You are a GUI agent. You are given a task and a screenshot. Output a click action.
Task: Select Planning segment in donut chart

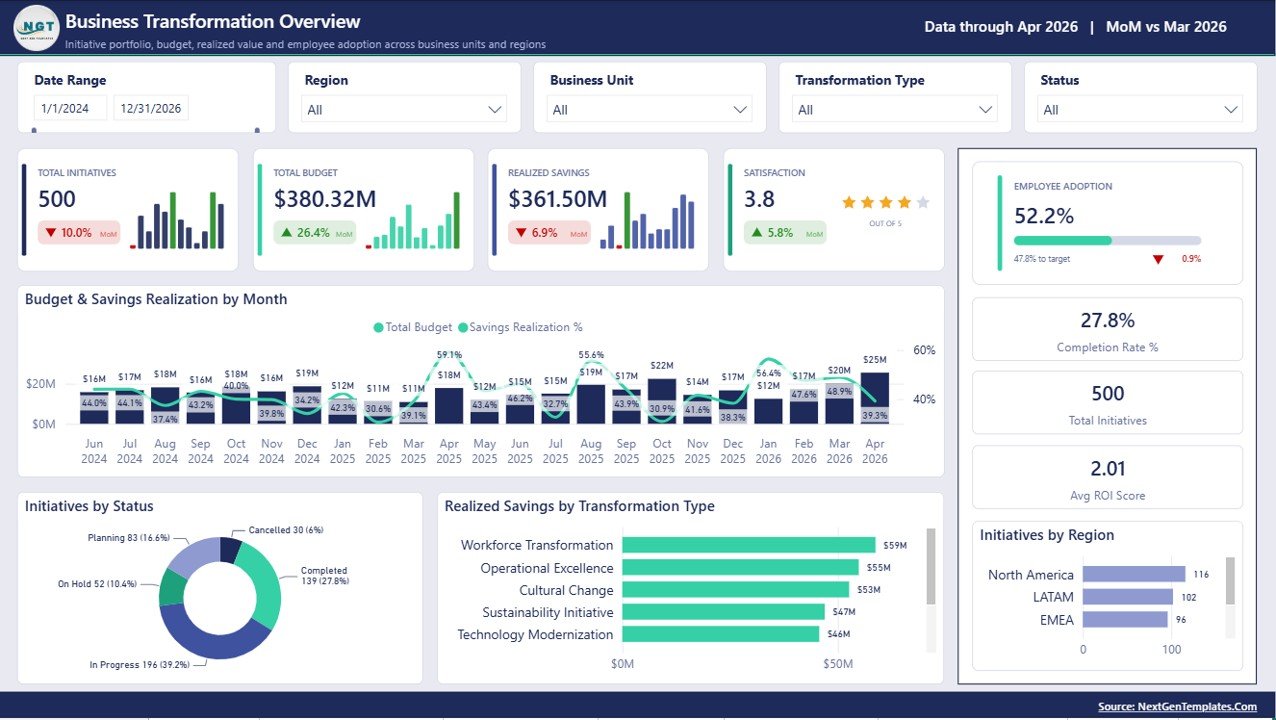tap(193, 556)
